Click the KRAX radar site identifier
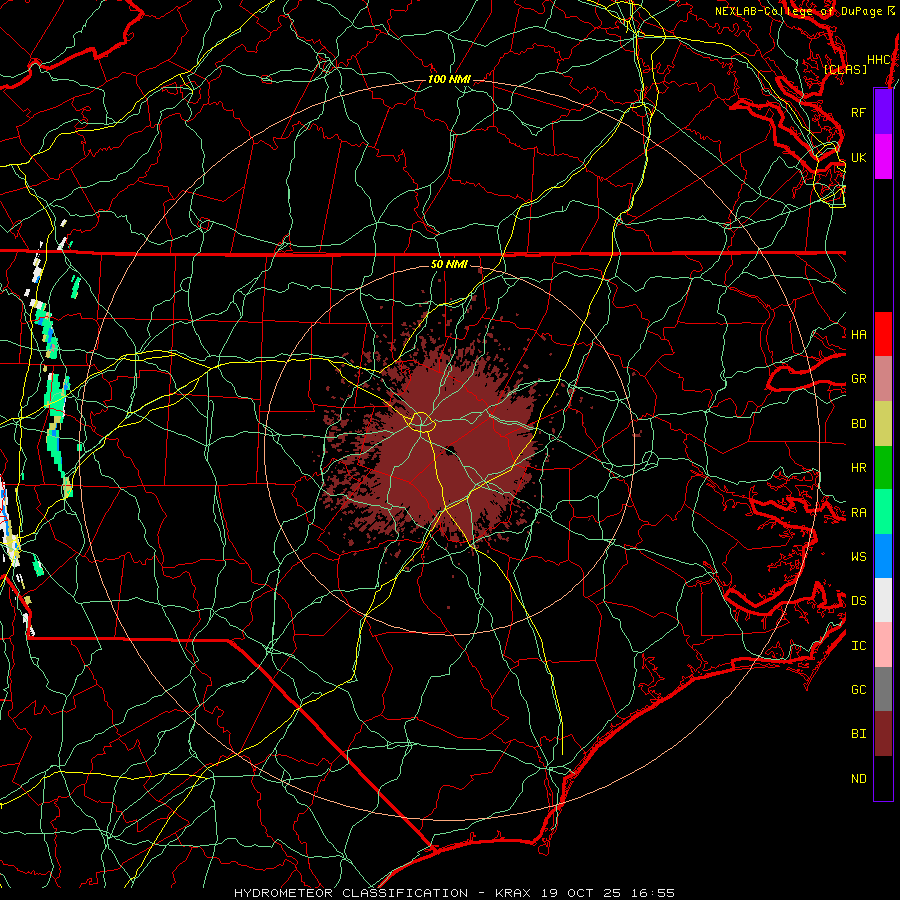900x900 pixels. pos(513,893)
